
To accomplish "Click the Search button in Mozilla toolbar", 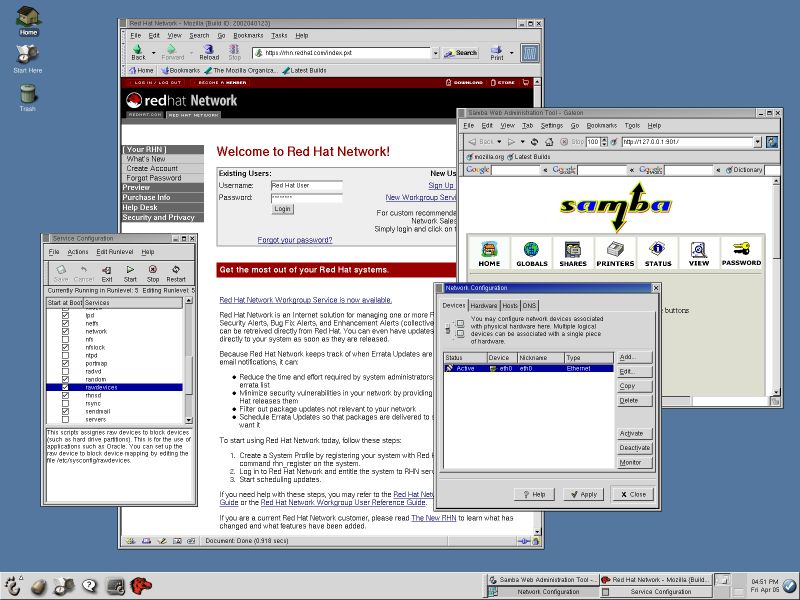I will tap(460, 53).
